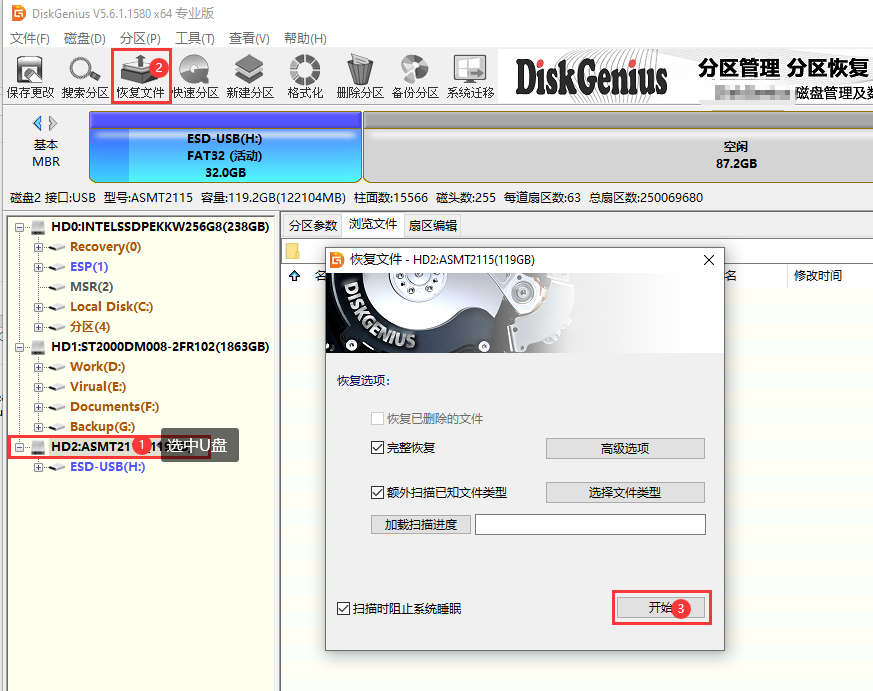Go to previous disk with left arrow
The height and width of the screenshot is (691, 873).
(x=37, y=123)
